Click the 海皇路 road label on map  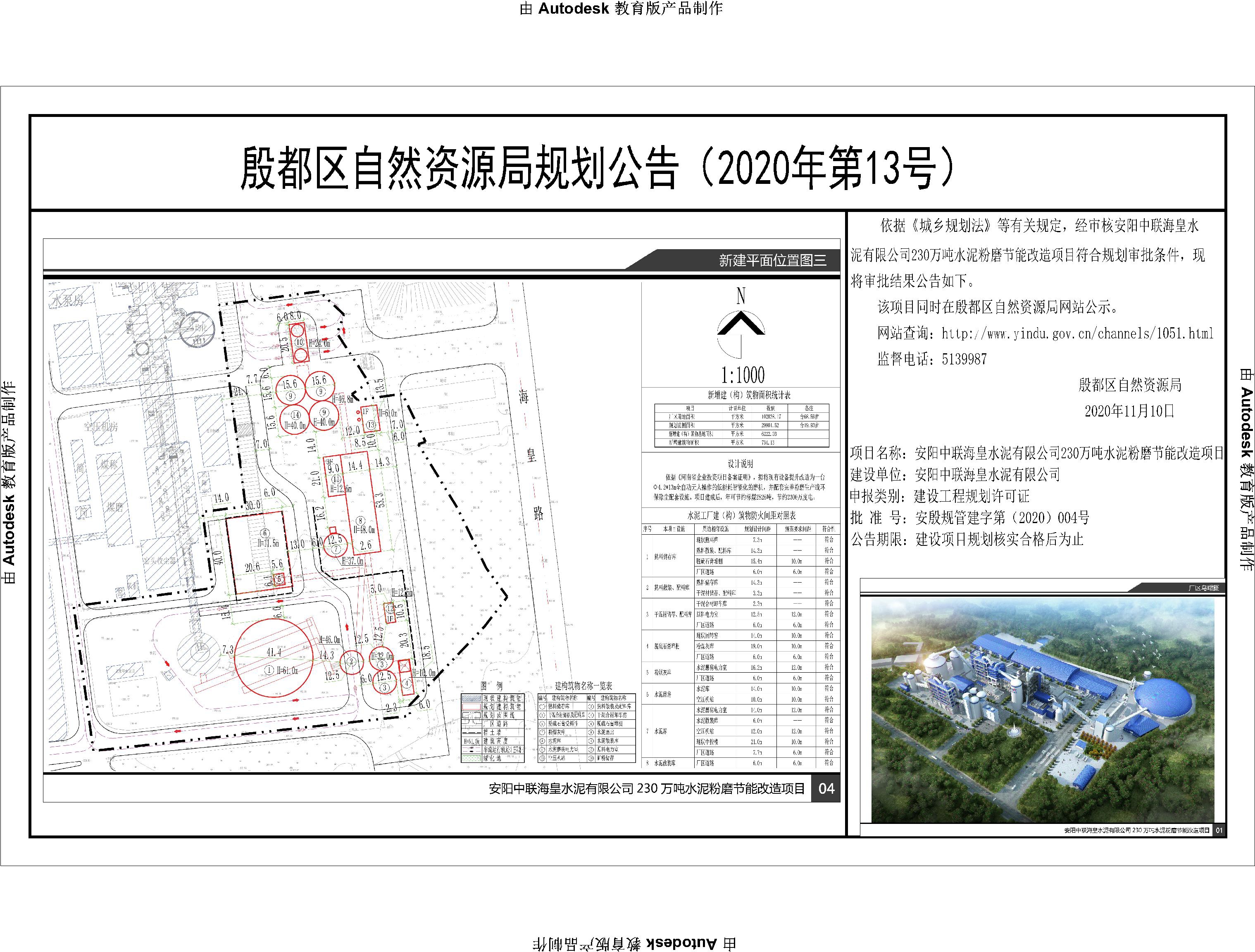(531, 455)
